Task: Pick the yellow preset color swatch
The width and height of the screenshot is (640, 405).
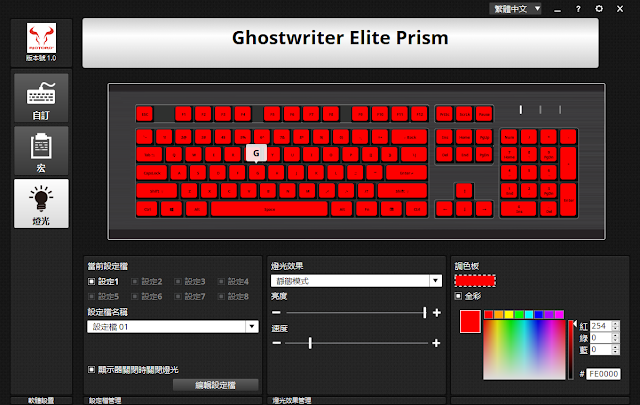Action: [509, 314]
